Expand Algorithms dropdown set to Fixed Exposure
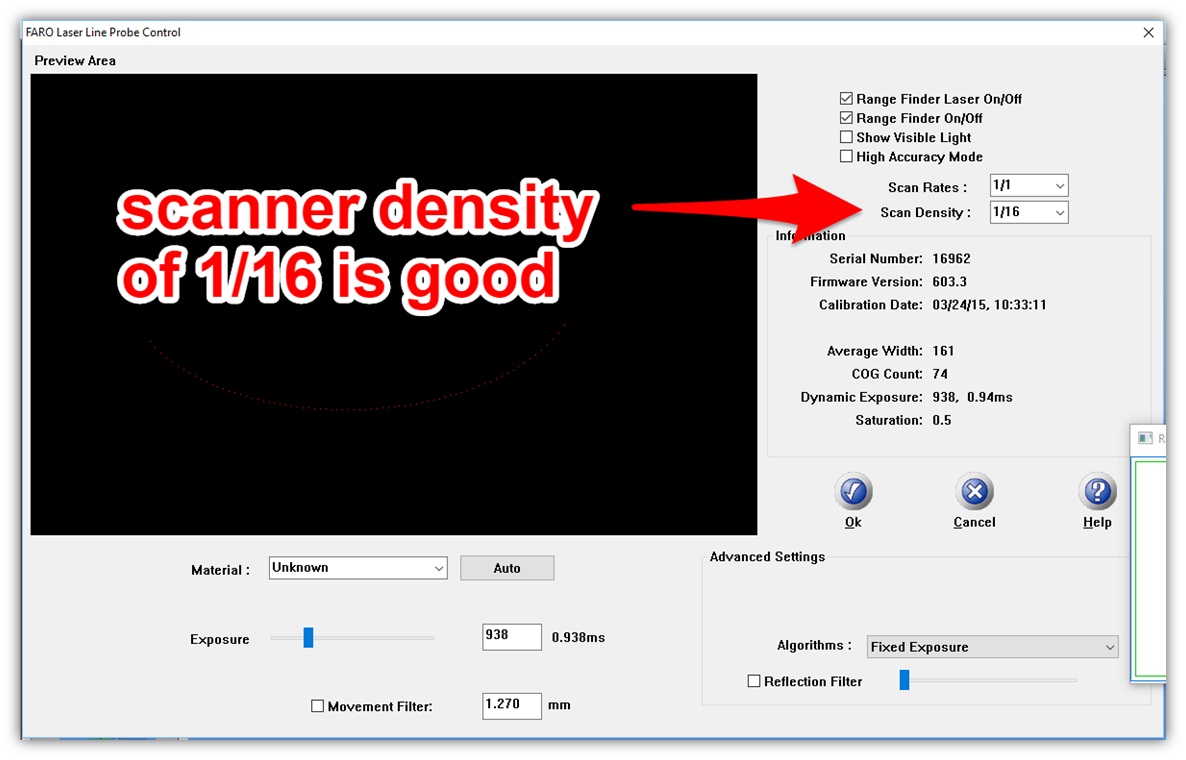Viewport: 1186px width, 760px height. (x=991, y=647)
